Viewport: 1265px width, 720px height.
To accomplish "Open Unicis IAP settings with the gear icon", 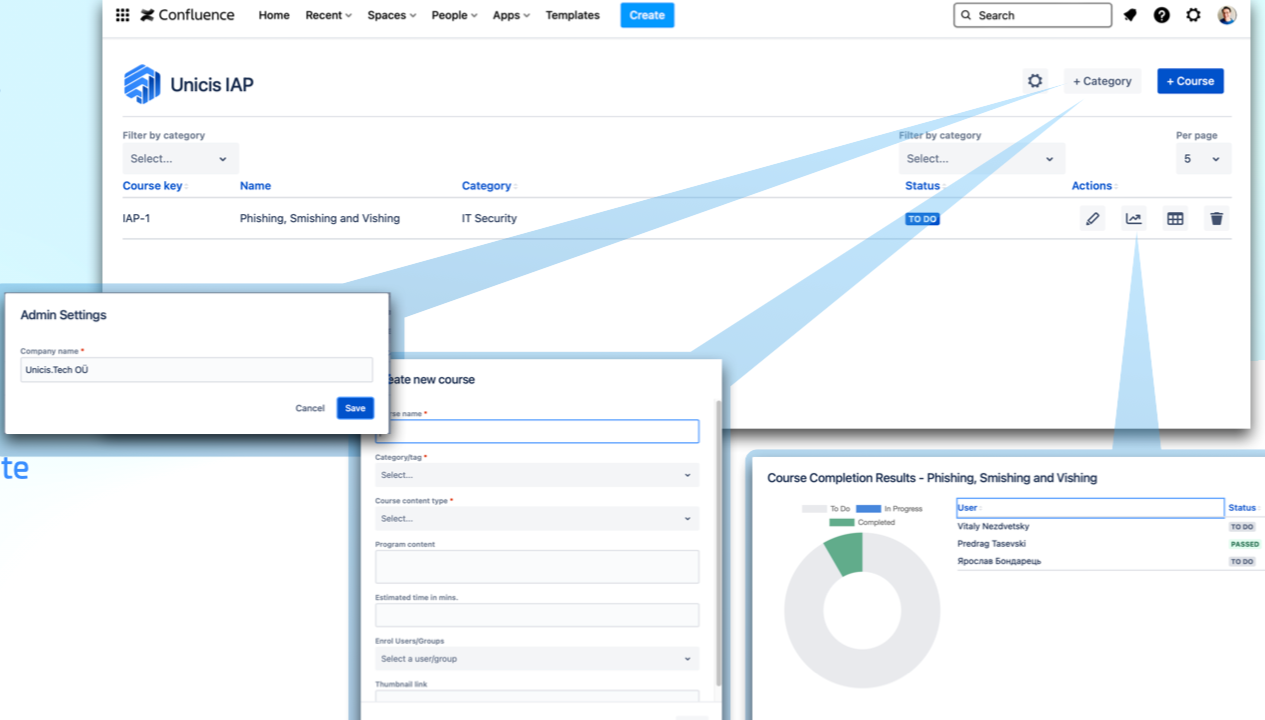I will [1035, 81].
